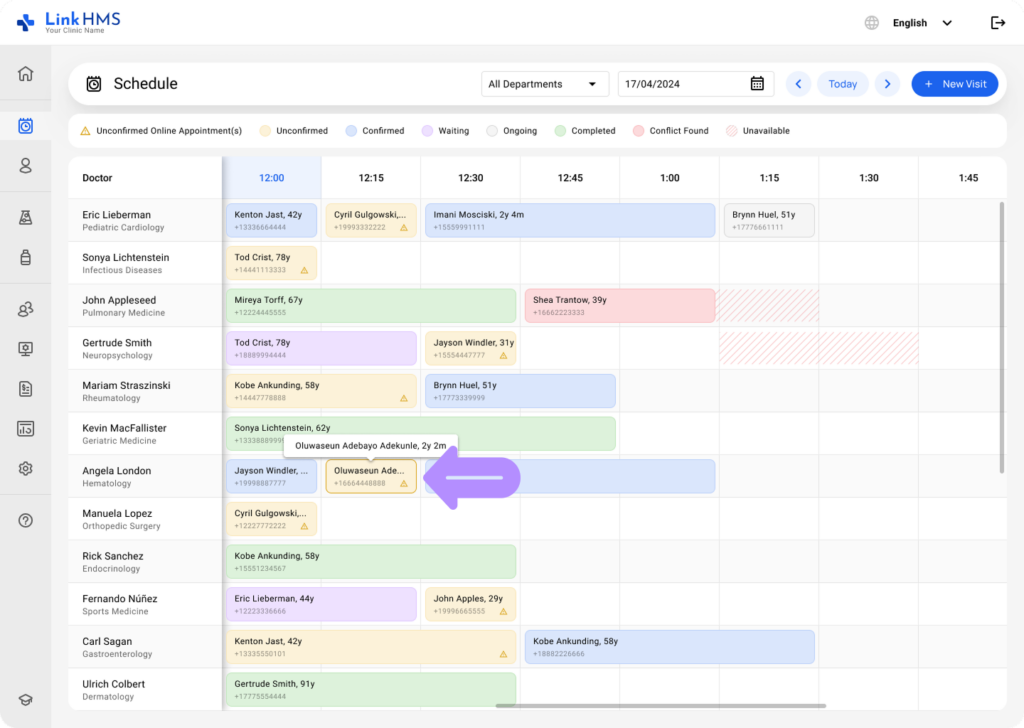Viewport: 1024px width, 728px height.
Task: Open Kobe Ankunding appointment with Carl Sagan
Action: [x=669, y=647]
